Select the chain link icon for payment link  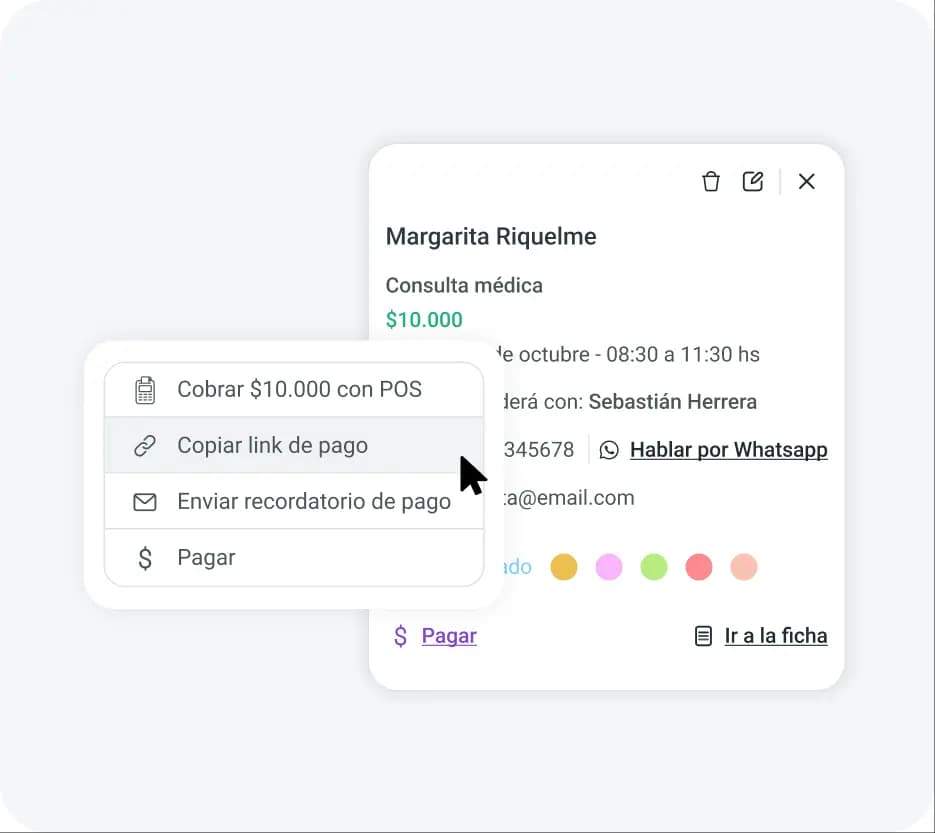click(x=145, y=445)
